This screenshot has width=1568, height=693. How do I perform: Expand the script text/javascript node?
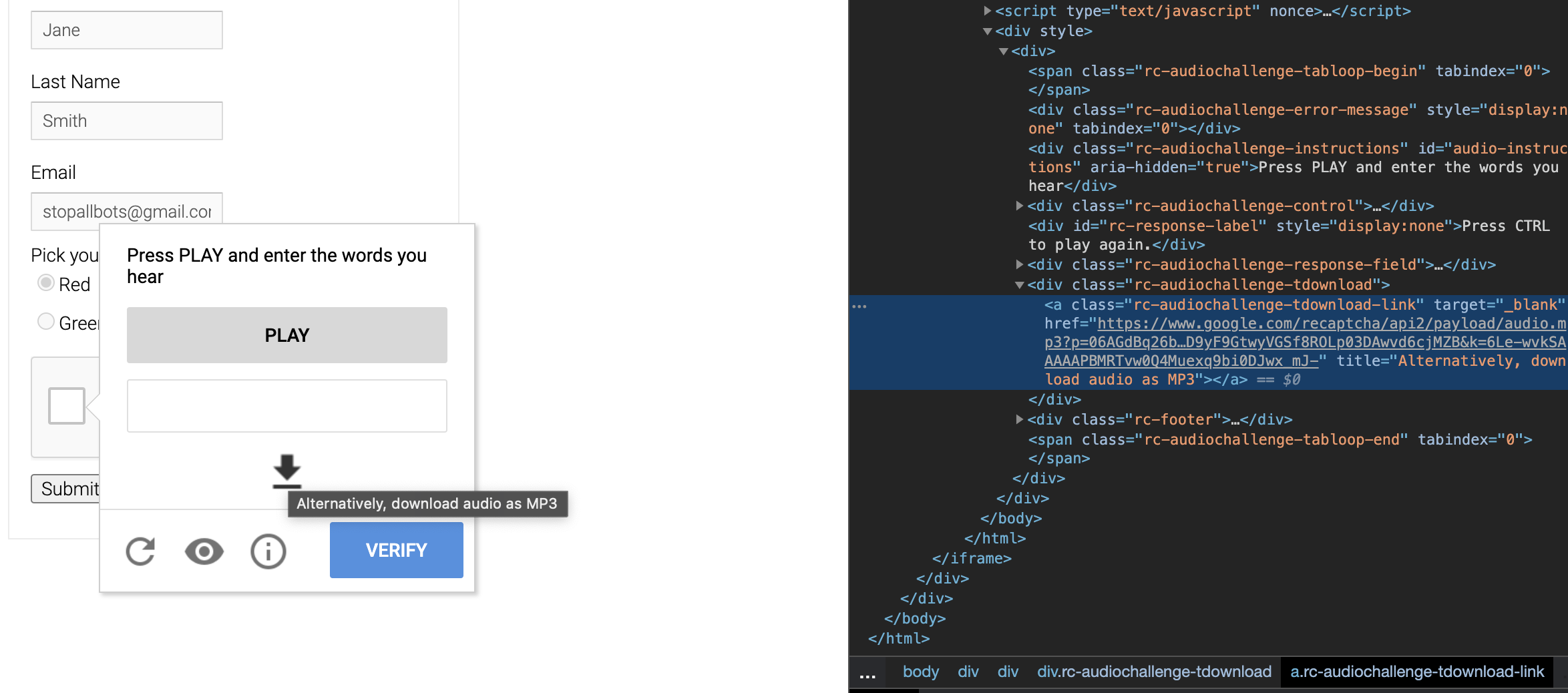pyautogui.click(x=988, y=11)
